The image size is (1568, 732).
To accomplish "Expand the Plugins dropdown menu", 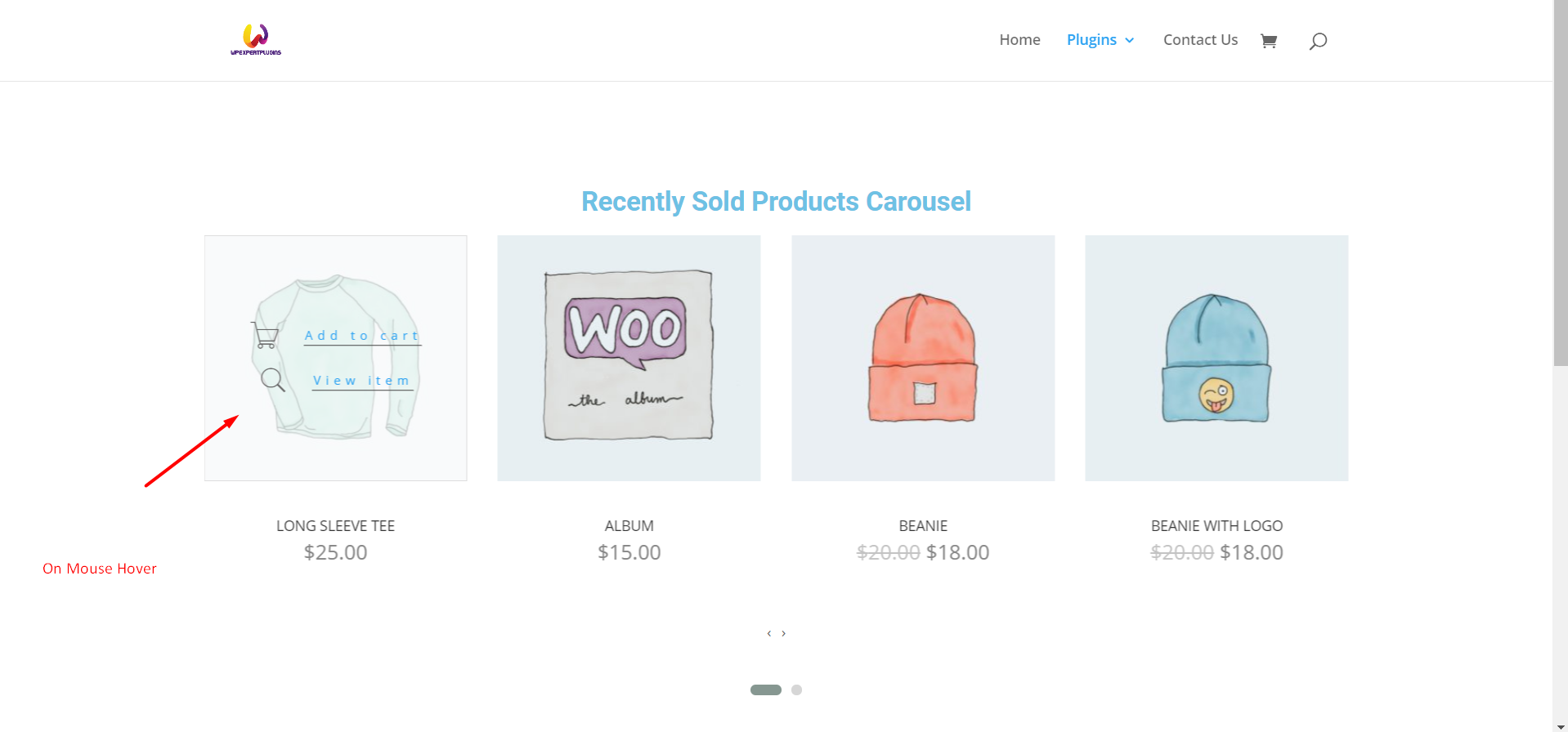I will pos(1100,40).
